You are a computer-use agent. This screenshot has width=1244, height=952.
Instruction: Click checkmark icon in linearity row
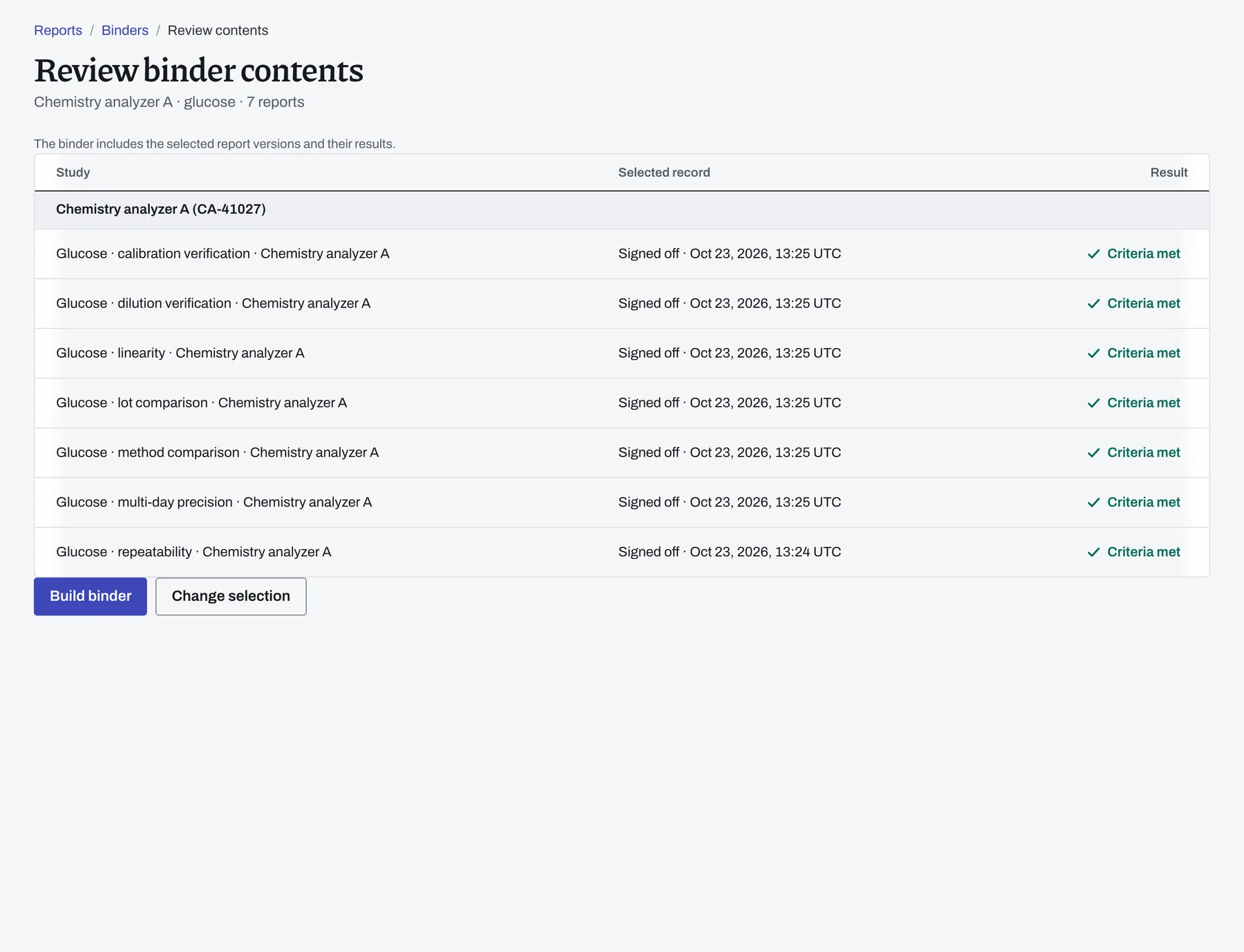1093,354
